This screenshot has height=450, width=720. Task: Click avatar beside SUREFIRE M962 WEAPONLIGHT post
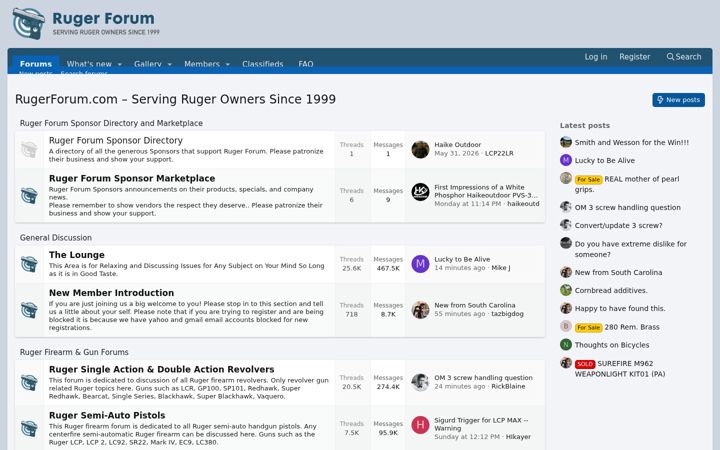click(566, 363)
